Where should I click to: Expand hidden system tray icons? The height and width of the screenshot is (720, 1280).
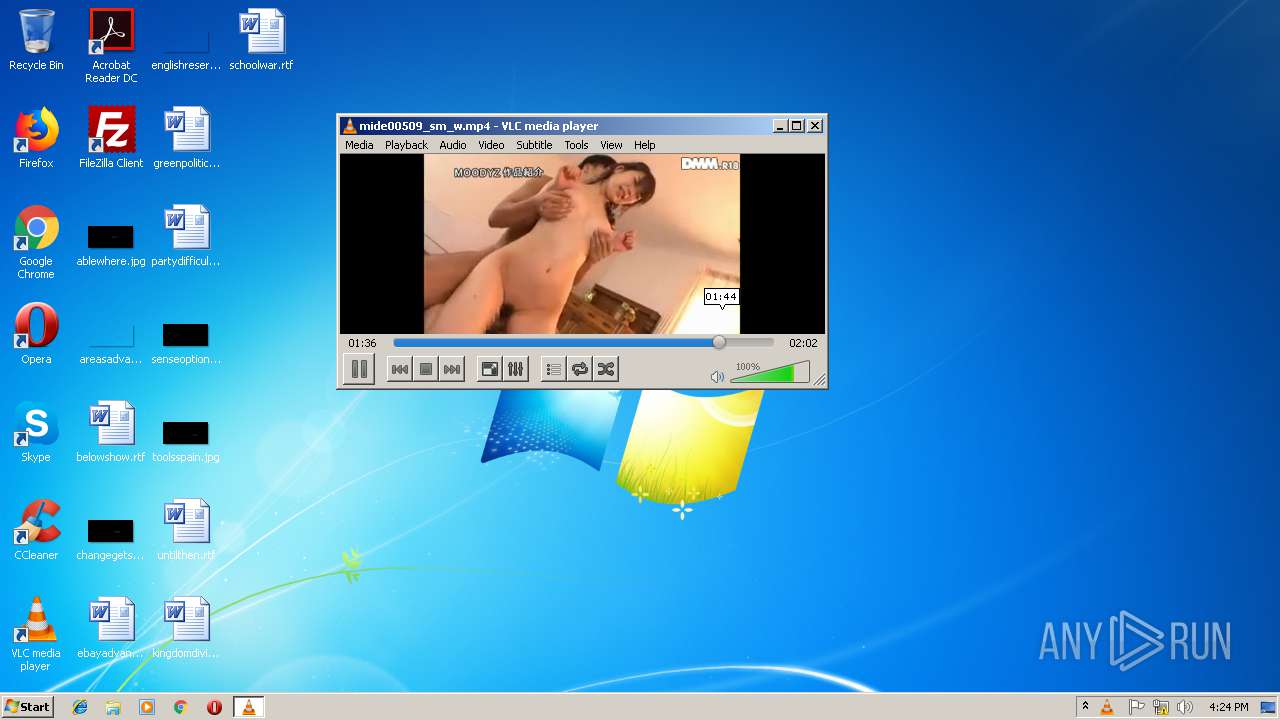(1085, 707)
